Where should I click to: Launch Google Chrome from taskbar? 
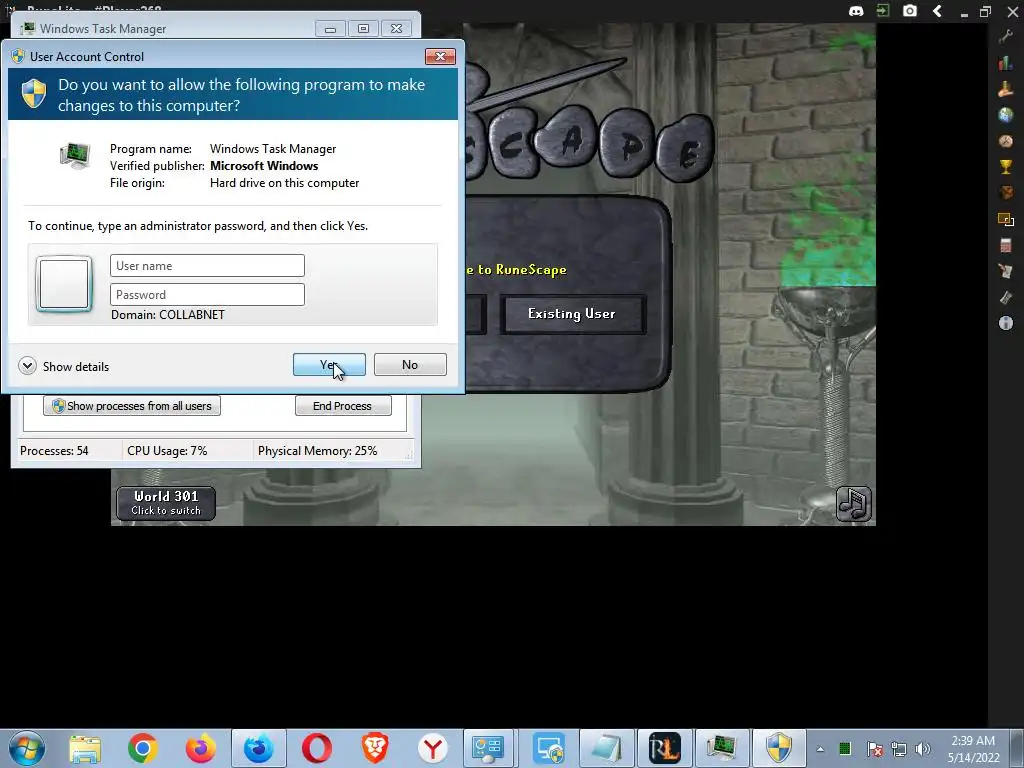[142, 748]
